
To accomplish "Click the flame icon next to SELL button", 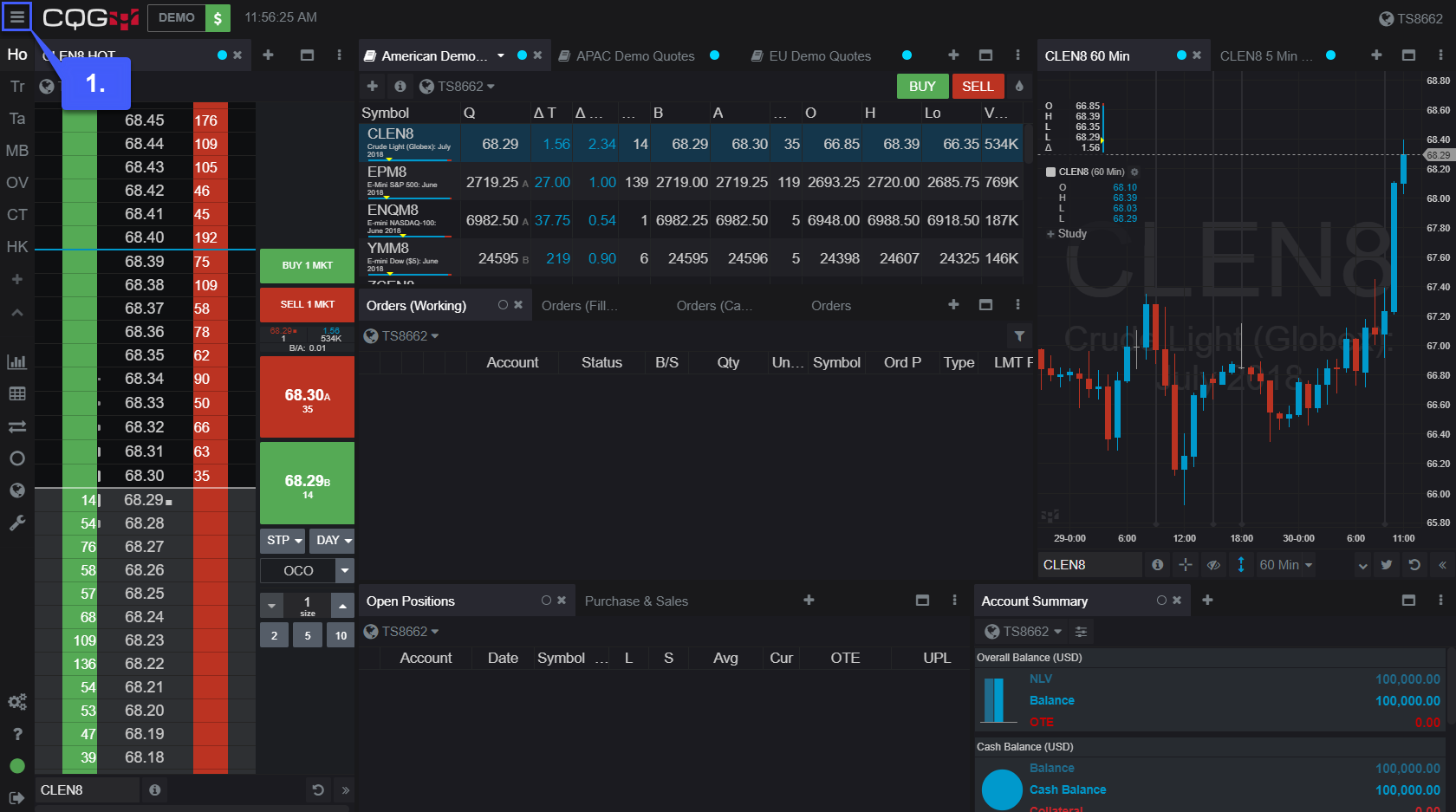I will (x=1019, y=86).
